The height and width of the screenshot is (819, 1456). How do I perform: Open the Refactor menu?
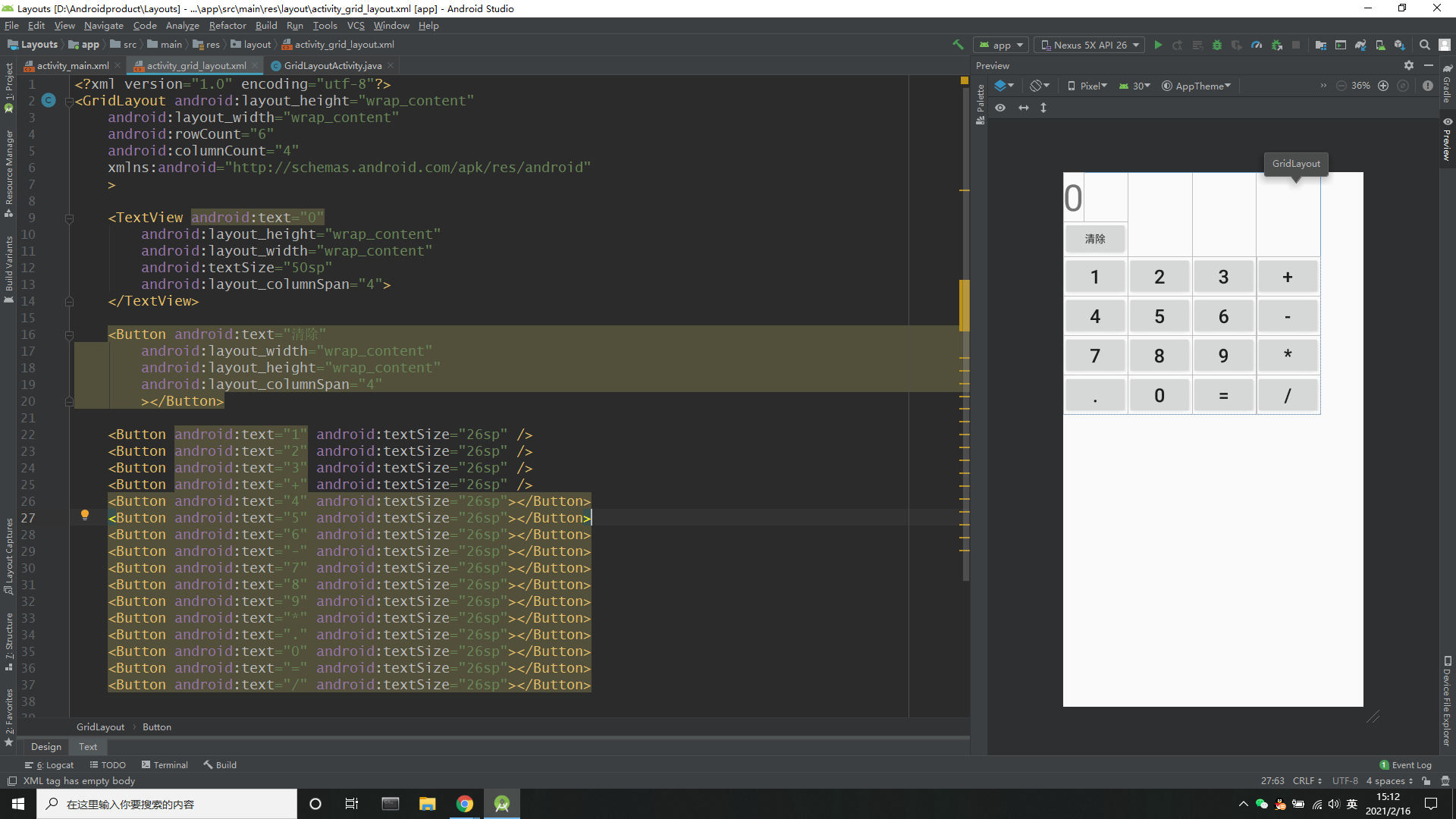click(227, 26)
